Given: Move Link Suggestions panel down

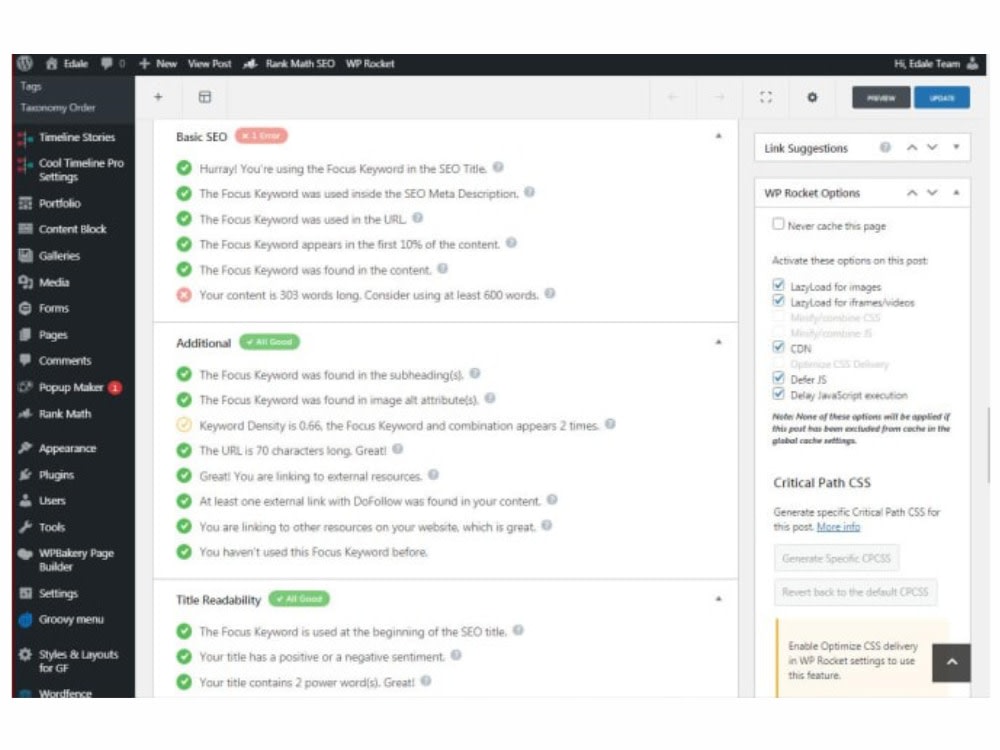Looking at the screenshot, I should [x=932, y=147].
